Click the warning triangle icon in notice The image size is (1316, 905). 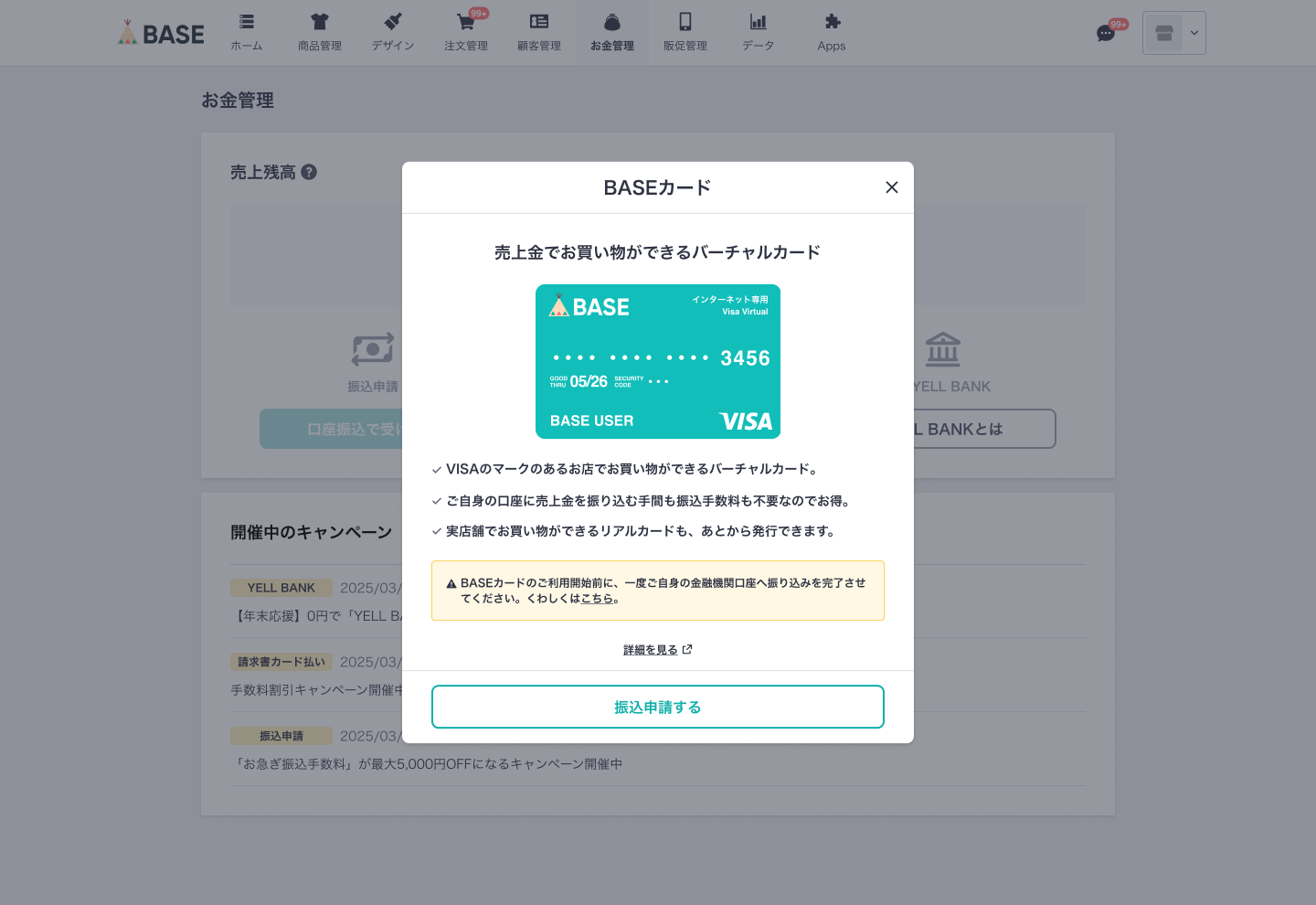click(x=451, y=583)
